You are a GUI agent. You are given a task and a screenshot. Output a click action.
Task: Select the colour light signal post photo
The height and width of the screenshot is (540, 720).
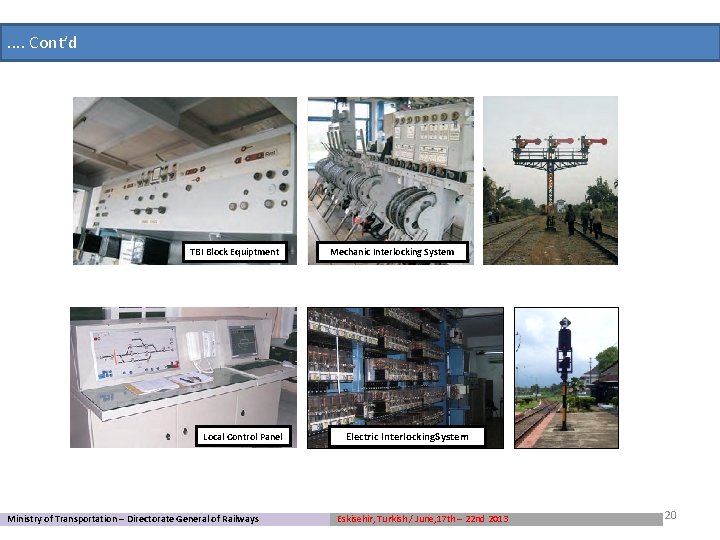click(x=566, y=378)
